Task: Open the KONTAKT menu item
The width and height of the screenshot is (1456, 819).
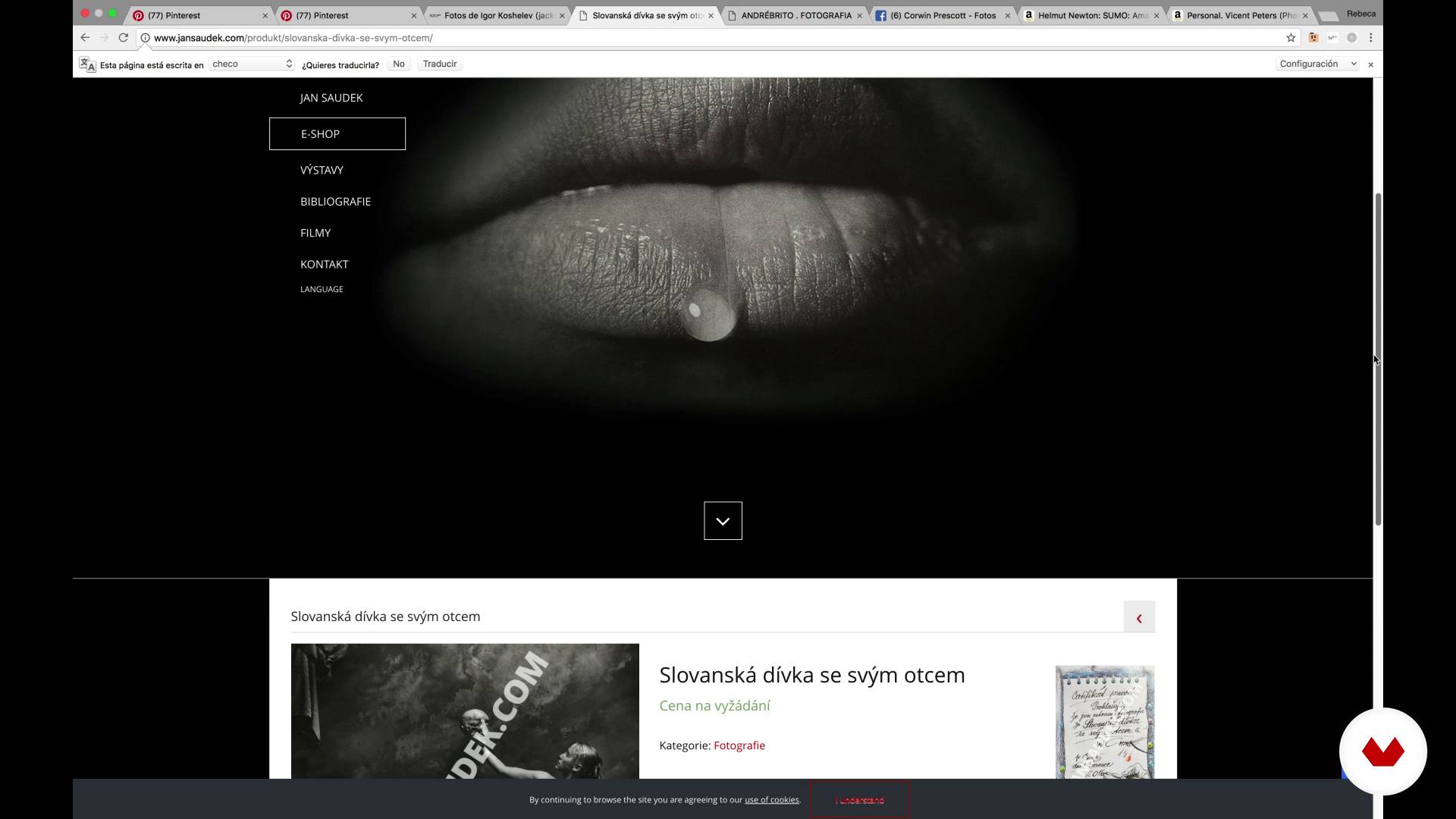Action: click(x=325, y=265)
